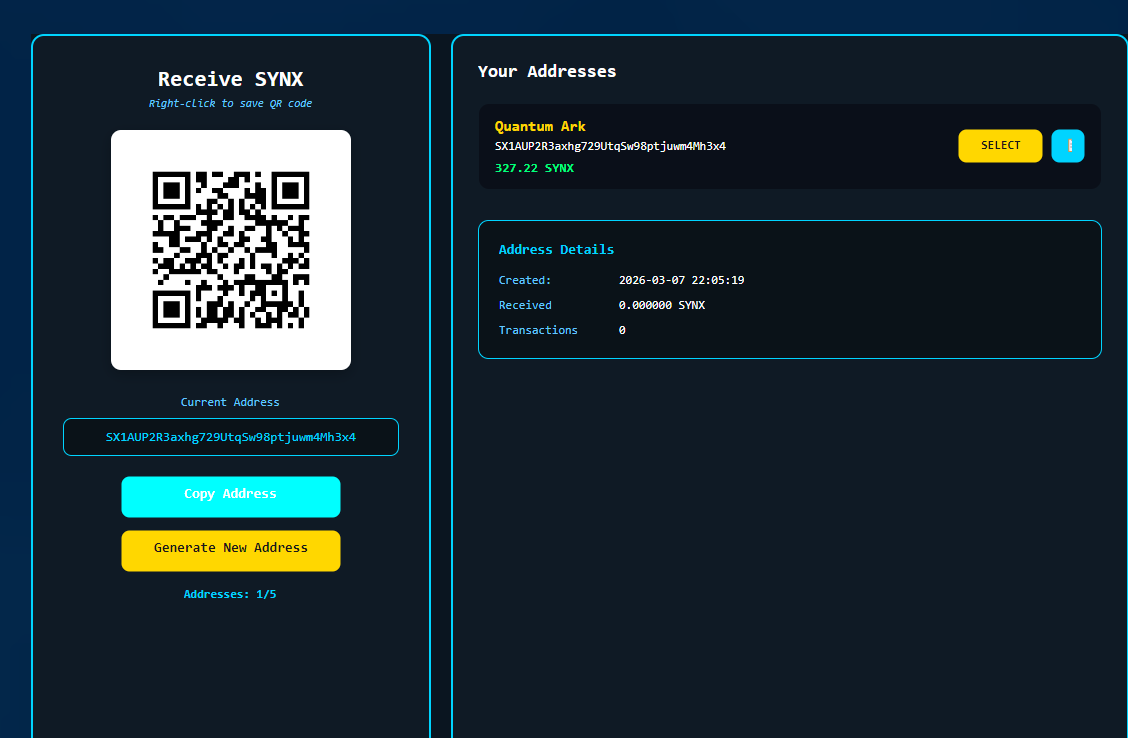Click the Your Addresses heading
Image resolution: width=1128 pixels, height=738 pixels.
[x=547, y=71]
